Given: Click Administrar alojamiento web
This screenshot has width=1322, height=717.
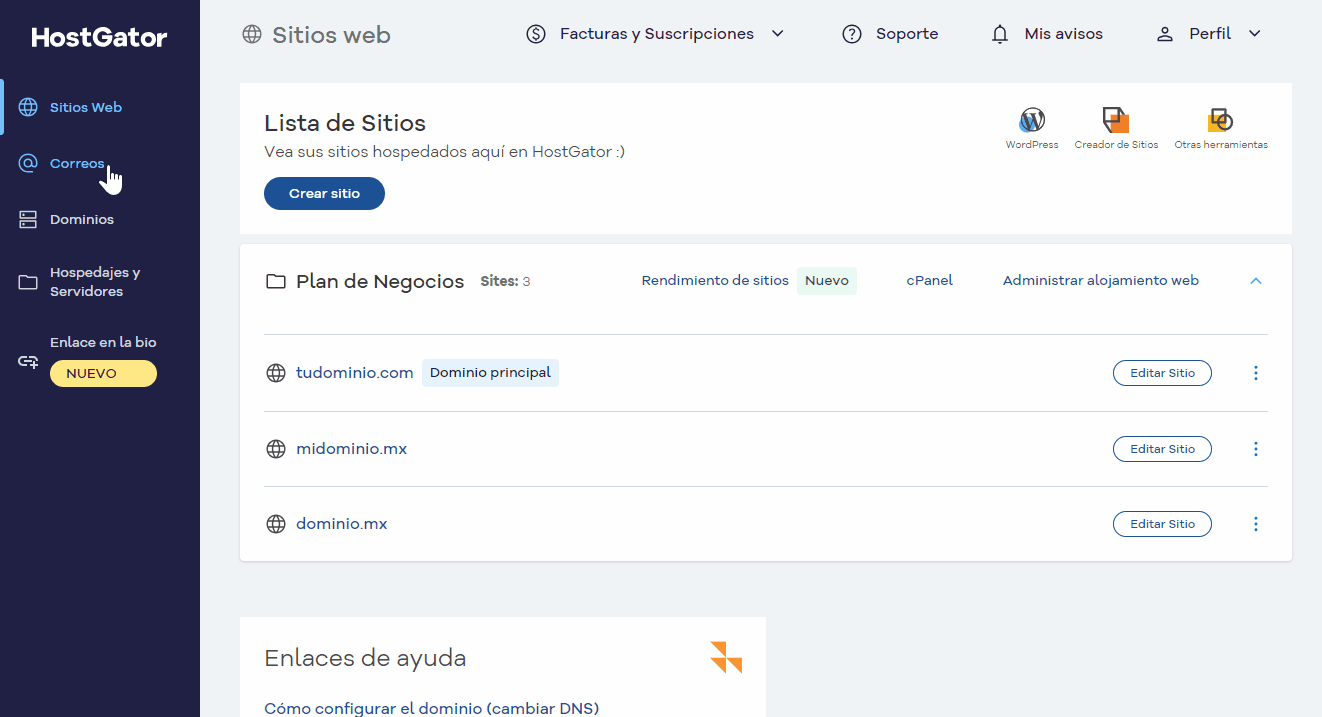Looking at the screenshot, I should 1101,280.
